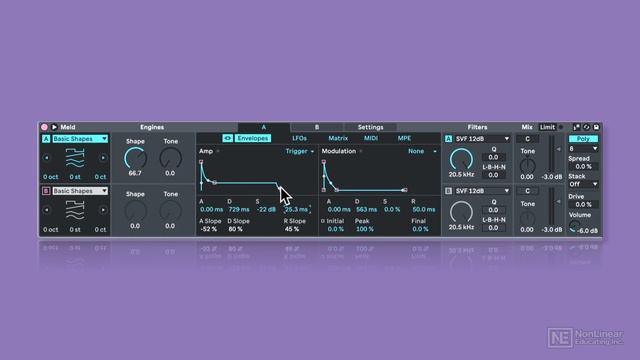Click Amp attack value 0.00 ms

click(x=211, y=209)
